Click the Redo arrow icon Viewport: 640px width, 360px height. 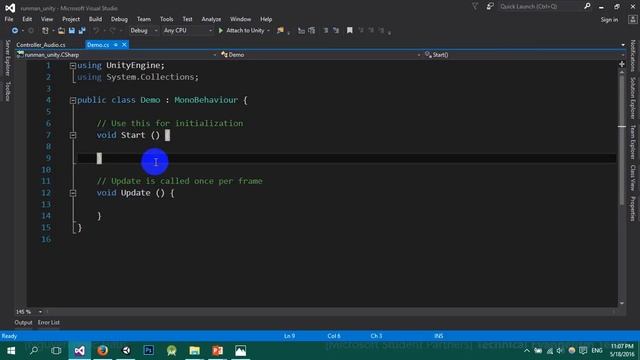112,31
